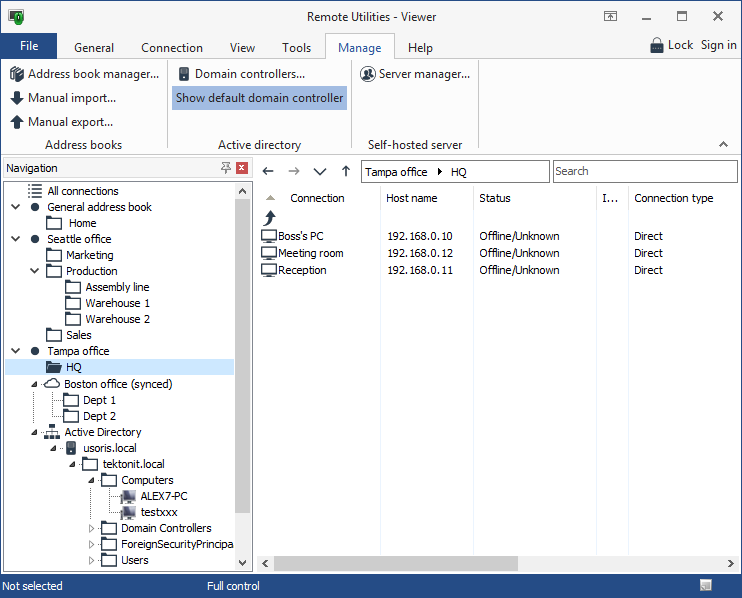Collapse the Seattle office node
Screen dimensions: 742x598
coord(16,239)
